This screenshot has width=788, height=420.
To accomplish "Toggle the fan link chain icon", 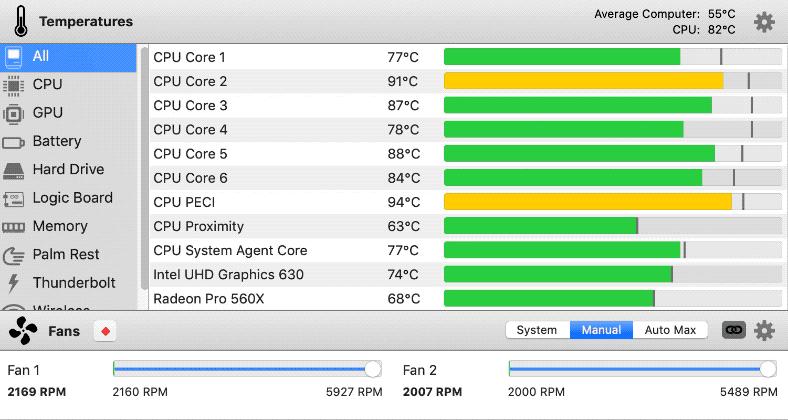I will 733,330.
